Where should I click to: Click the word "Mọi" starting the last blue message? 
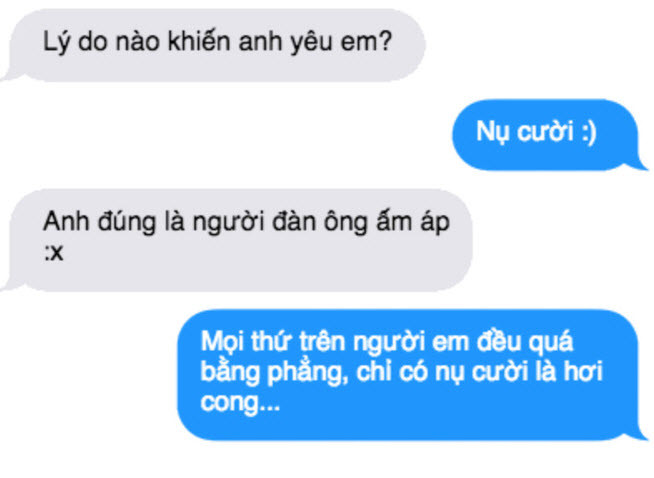tap(222, 342)
